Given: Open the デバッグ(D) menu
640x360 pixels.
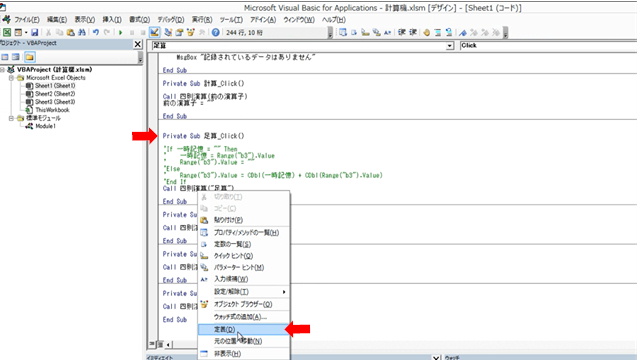Looking at the screenshot, I should click(x=170, y=20).
